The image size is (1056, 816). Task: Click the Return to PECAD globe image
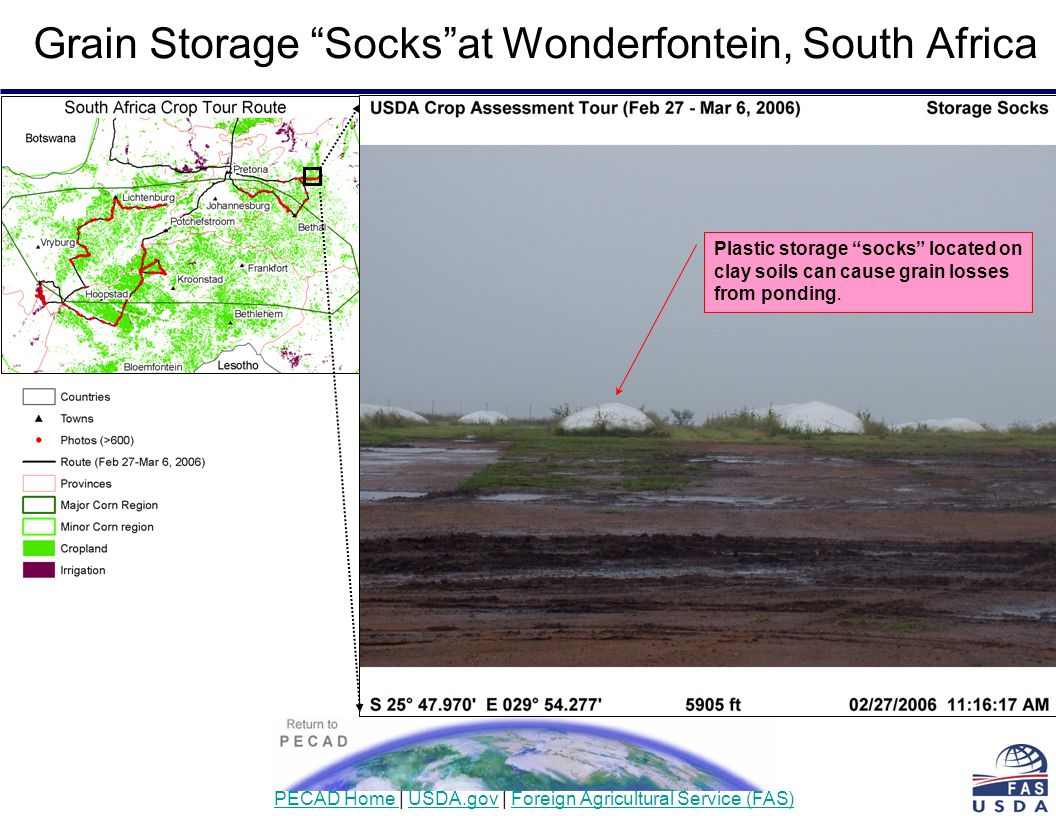coord(525,754)
